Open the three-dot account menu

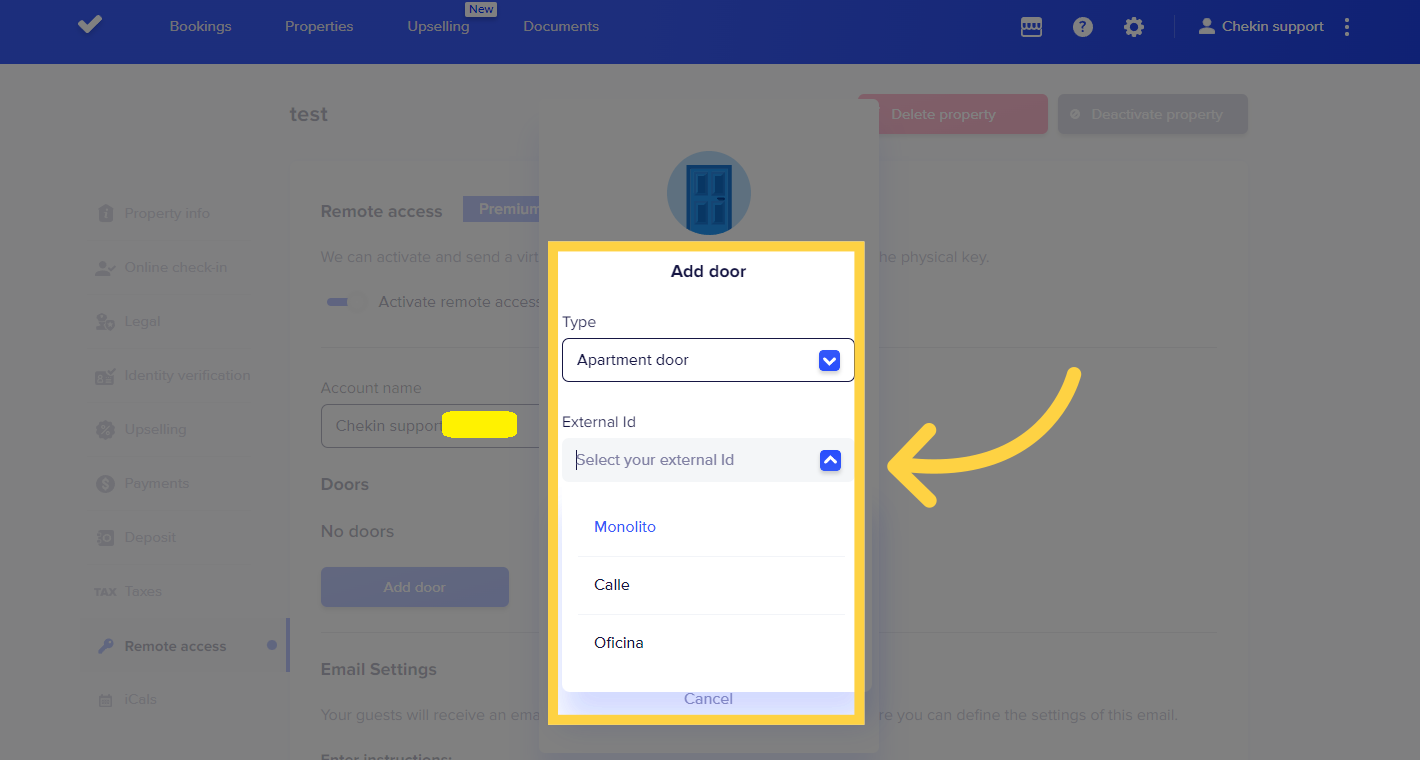[1347, 27]
